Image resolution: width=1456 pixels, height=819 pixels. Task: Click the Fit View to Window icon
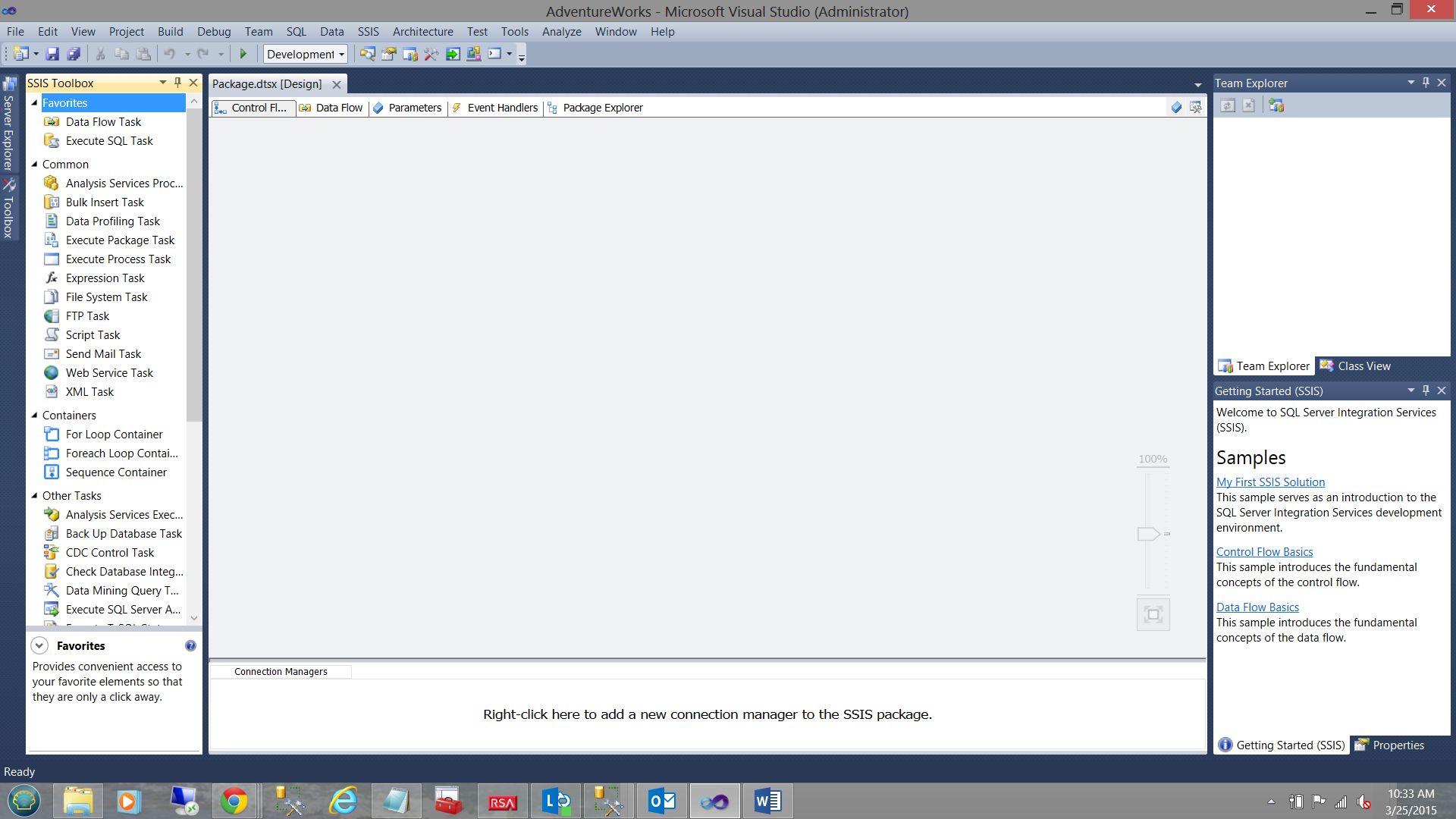point(1153,614)
